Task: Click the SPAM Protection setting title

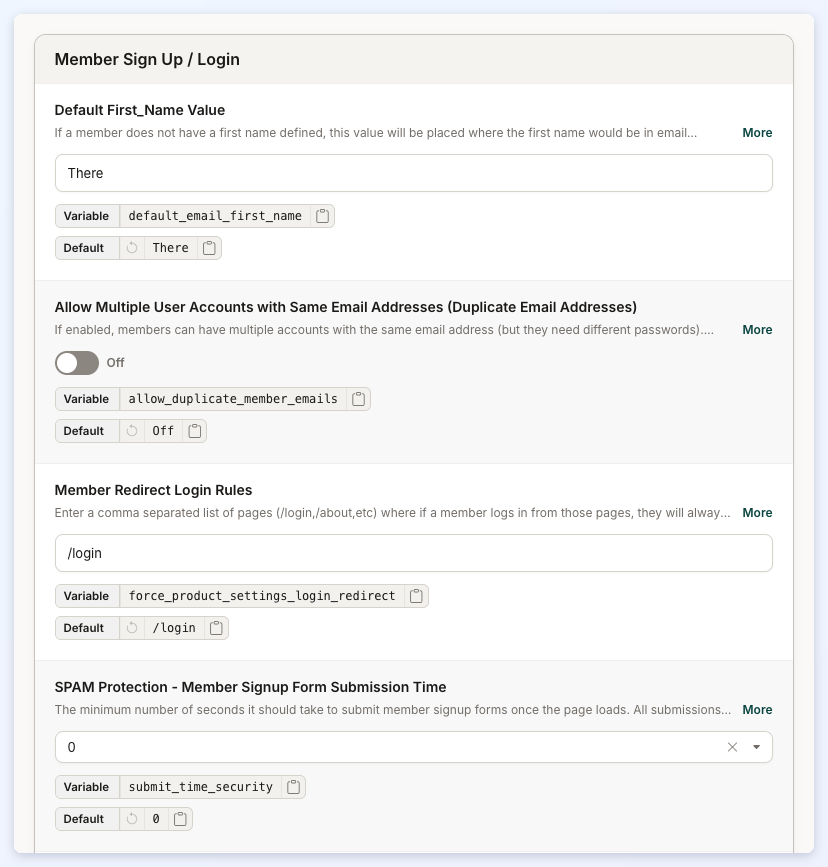Action: tap(251, 687)
